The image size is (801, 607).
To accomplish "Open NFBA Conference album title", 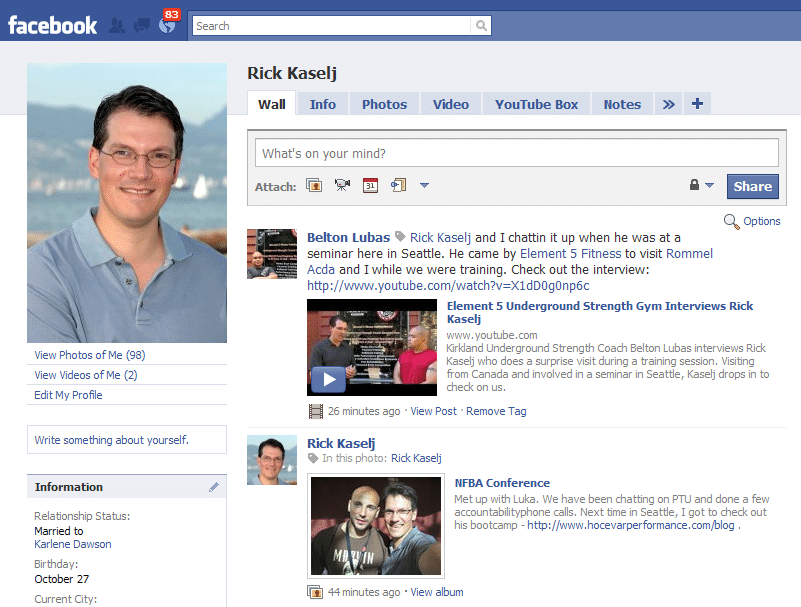I will (x=502, y=483).
